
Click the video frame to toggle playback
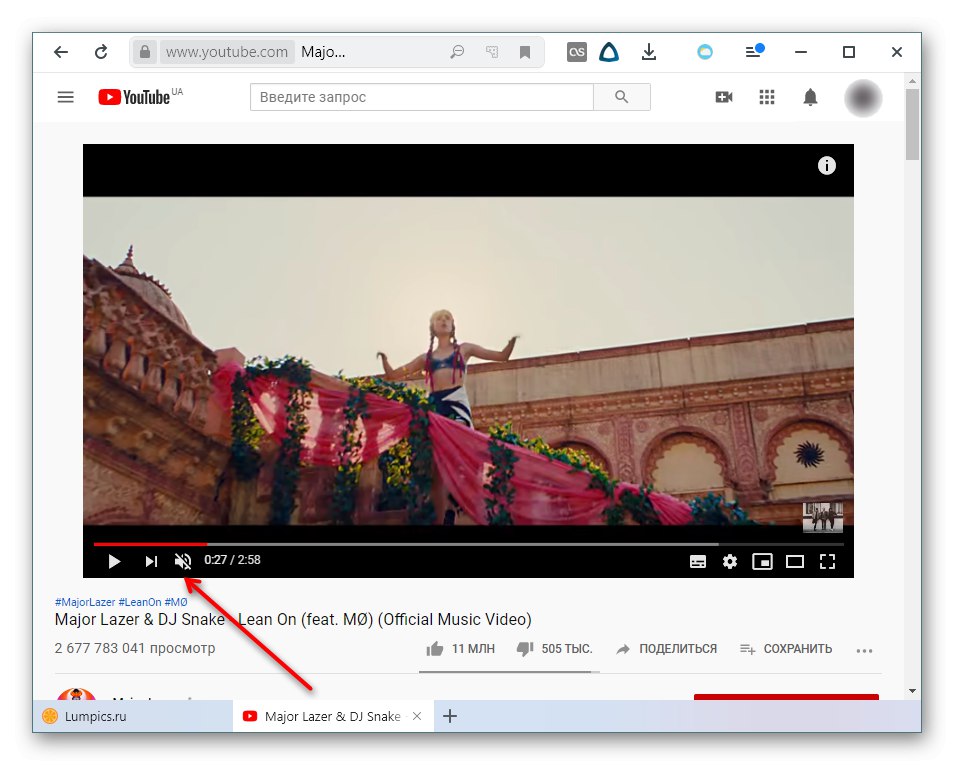(468, 360)
